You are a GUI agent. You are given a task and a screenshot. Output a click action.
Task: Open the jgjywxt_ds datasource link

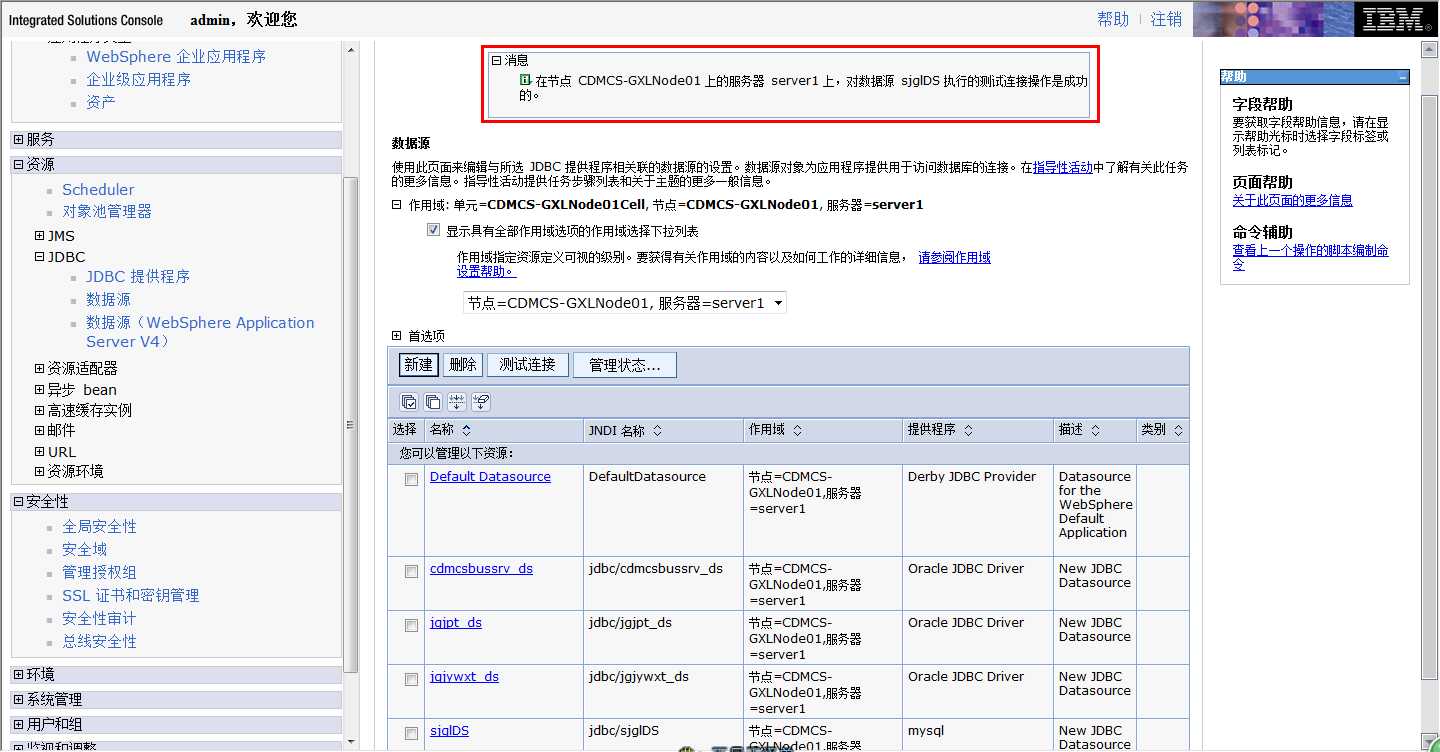(464, 677)
